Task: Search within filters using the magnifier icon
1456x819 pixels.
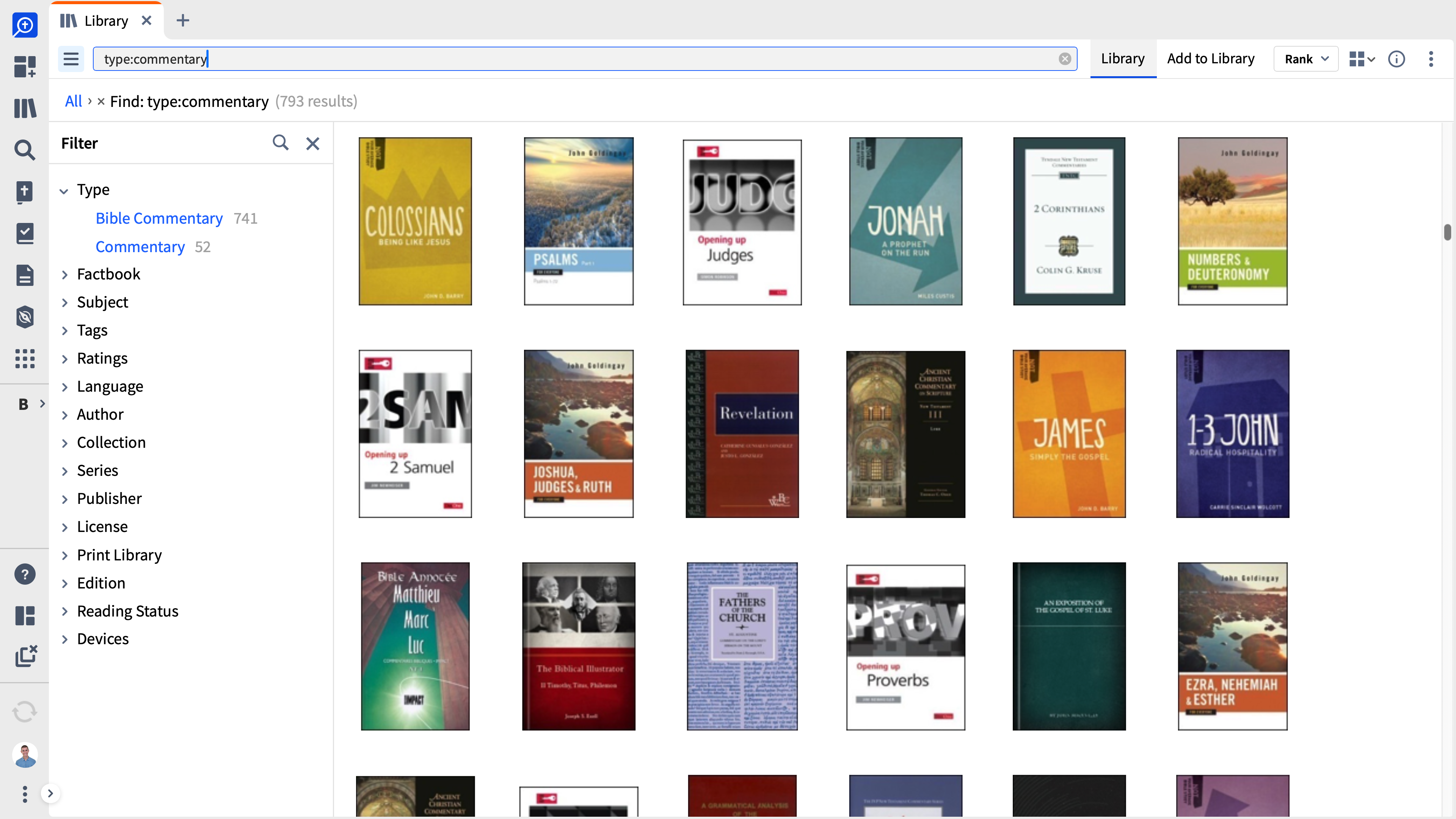Action: [x=280, y=143]
